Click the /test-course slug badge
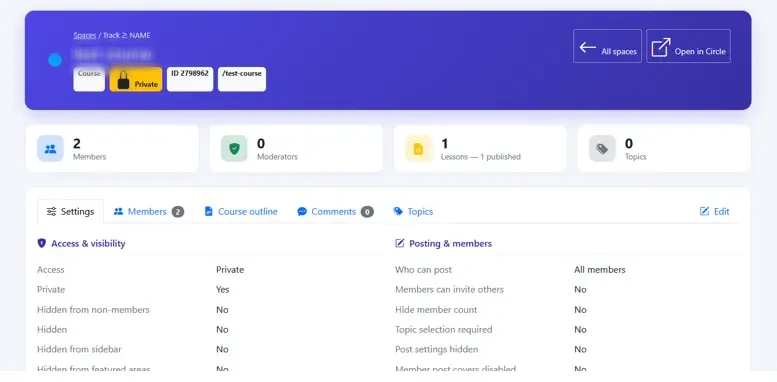This screenshot has height=382, width=777. pos(242,79)
